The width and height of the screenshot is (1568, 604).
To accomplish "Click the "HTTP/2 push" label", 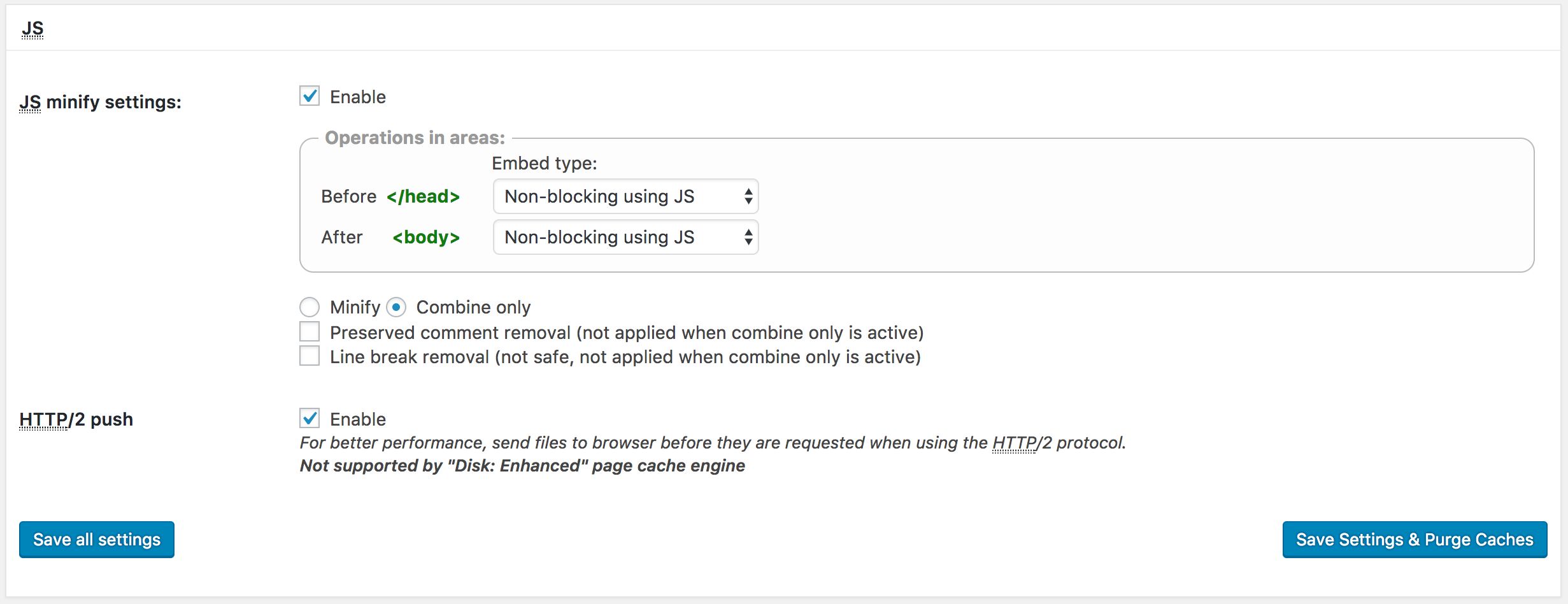I will coord(76,419).
